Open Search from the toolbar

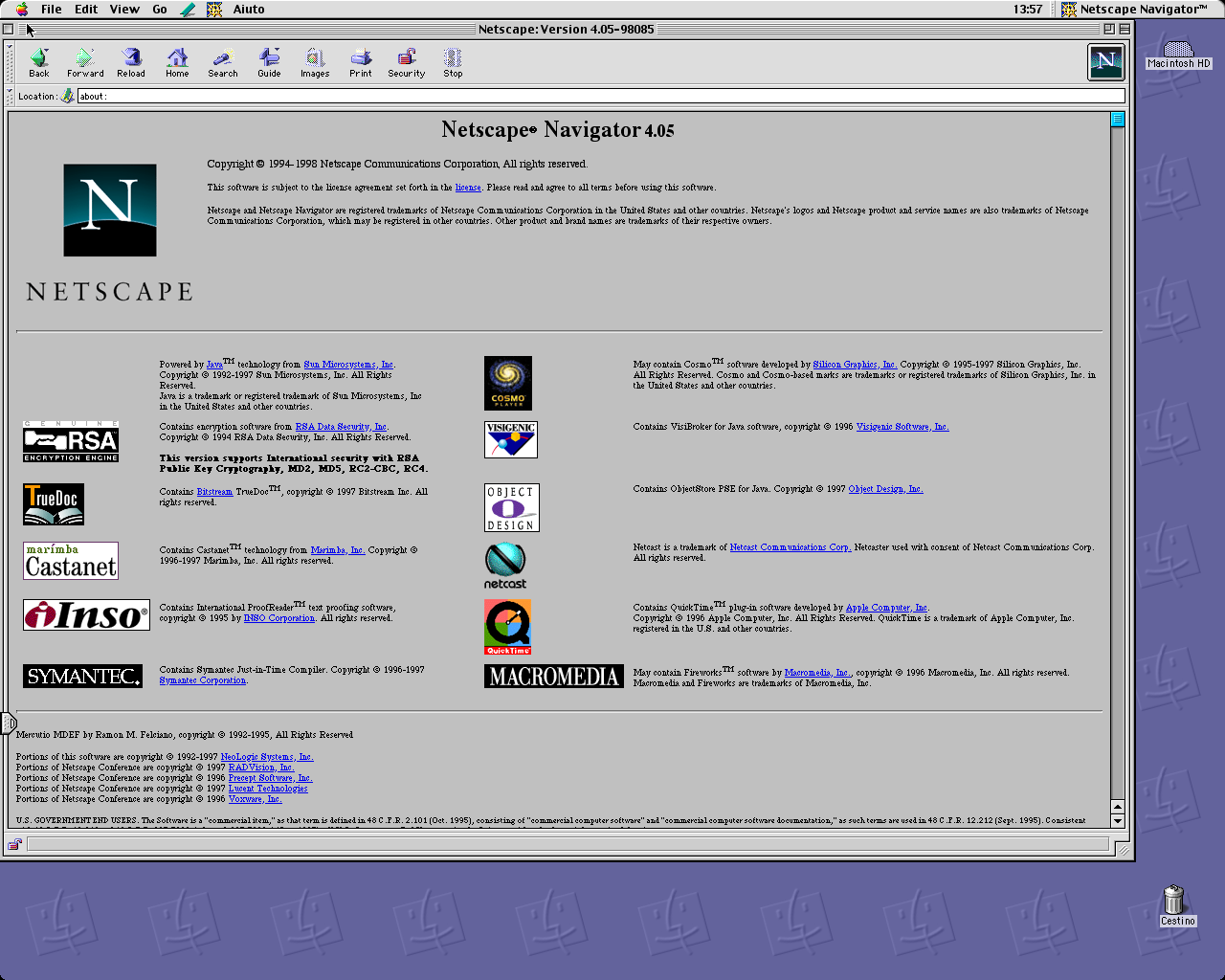(223, 63)
